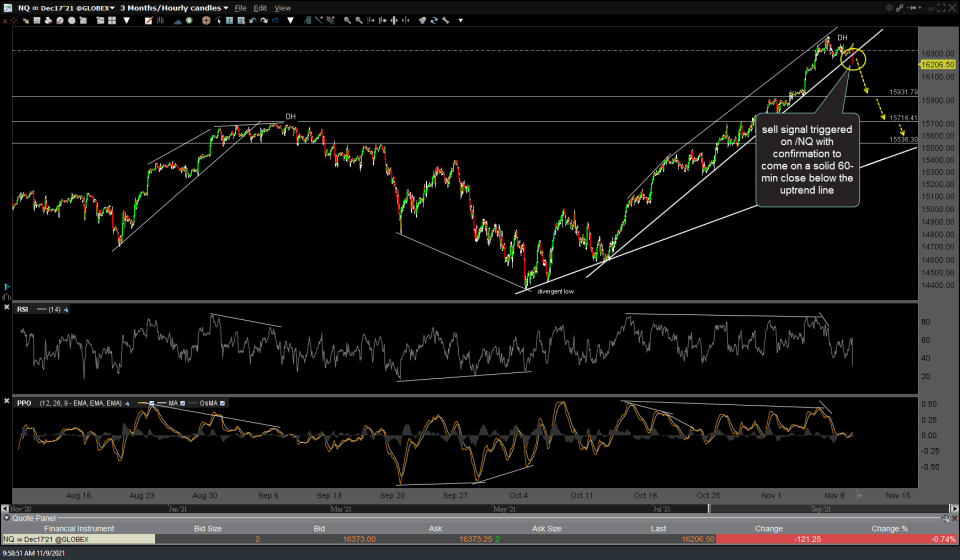Click the sell signal annotation callout

click(807, 160)
